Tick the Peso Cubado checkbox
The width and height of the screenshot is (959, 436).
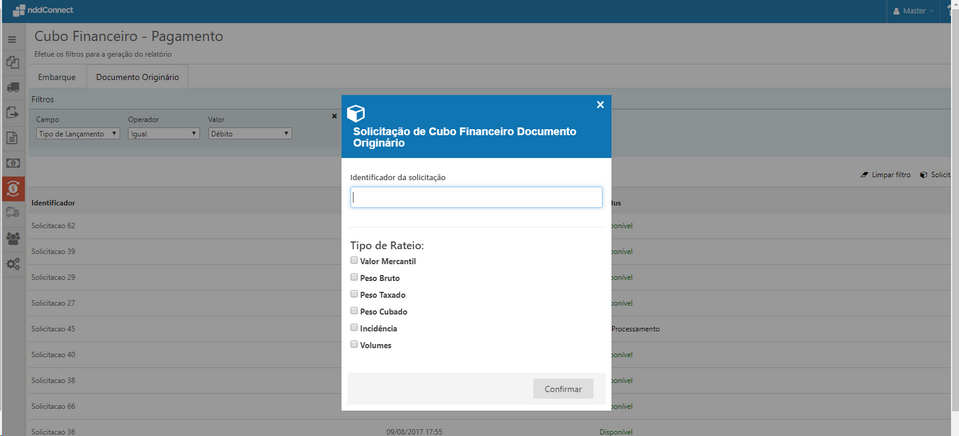pyautogui.click(x=354, y=311)
